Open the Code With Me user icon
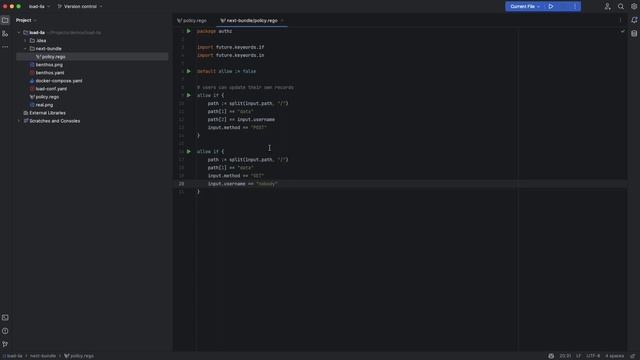640x360 pixels. click(607, 7)
